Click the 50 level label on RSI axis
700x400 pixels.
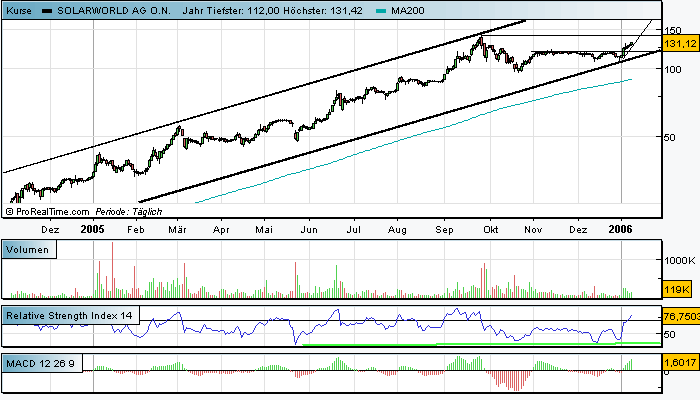tap(669, 334)
